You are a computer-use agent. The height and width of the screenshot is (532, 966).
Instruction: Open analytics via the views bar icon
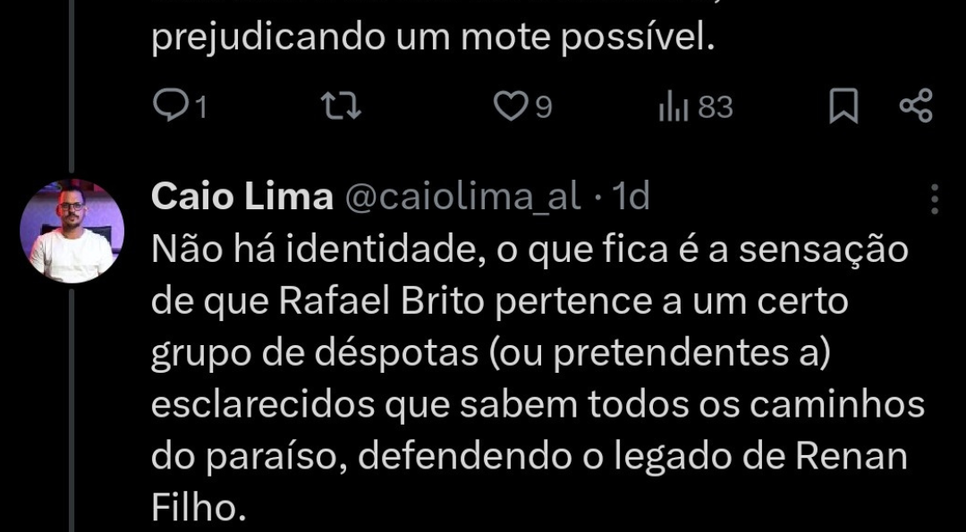674,107
